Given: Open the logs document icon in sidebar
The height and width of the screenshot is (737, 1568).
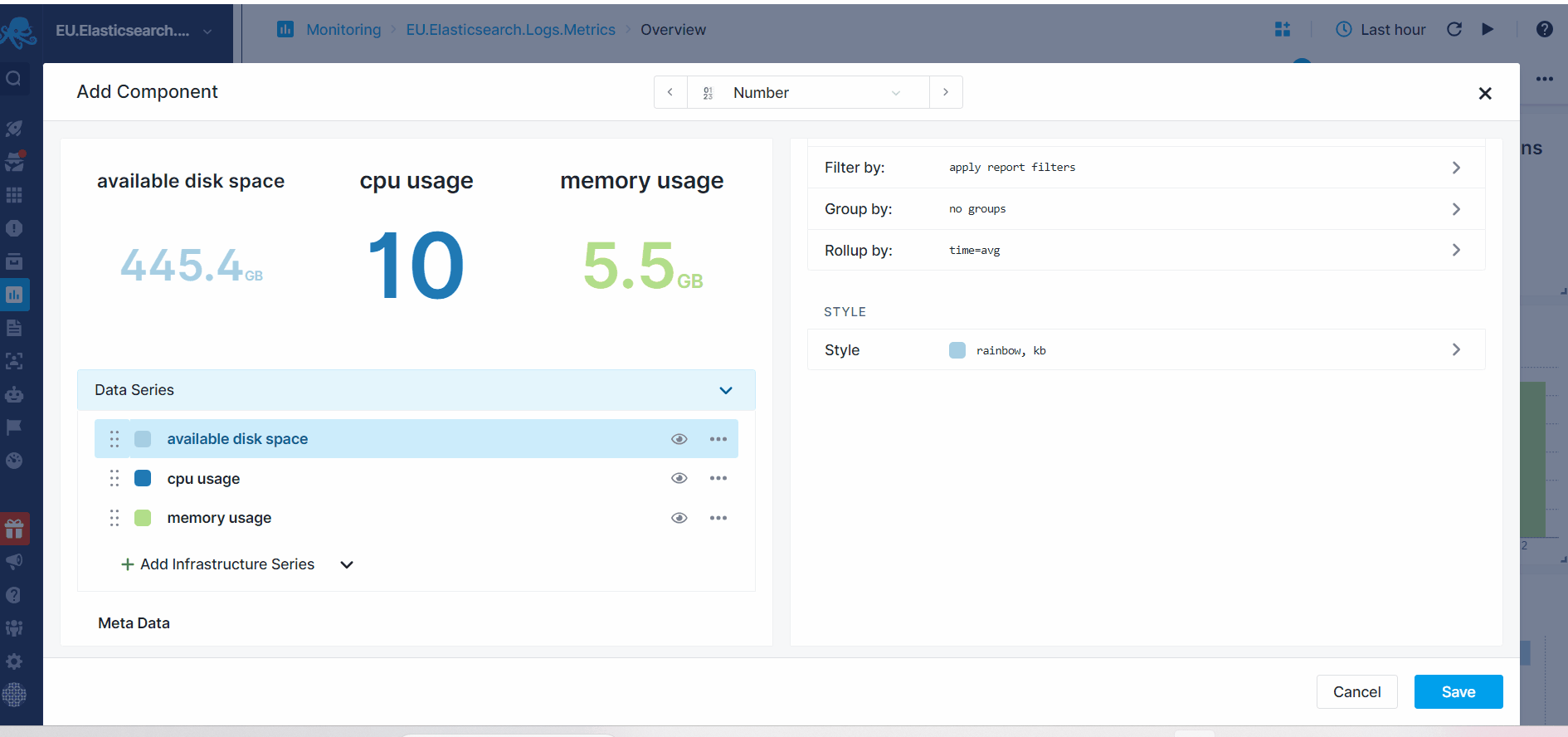Looking at the screenshot, I should click(14, 328).
